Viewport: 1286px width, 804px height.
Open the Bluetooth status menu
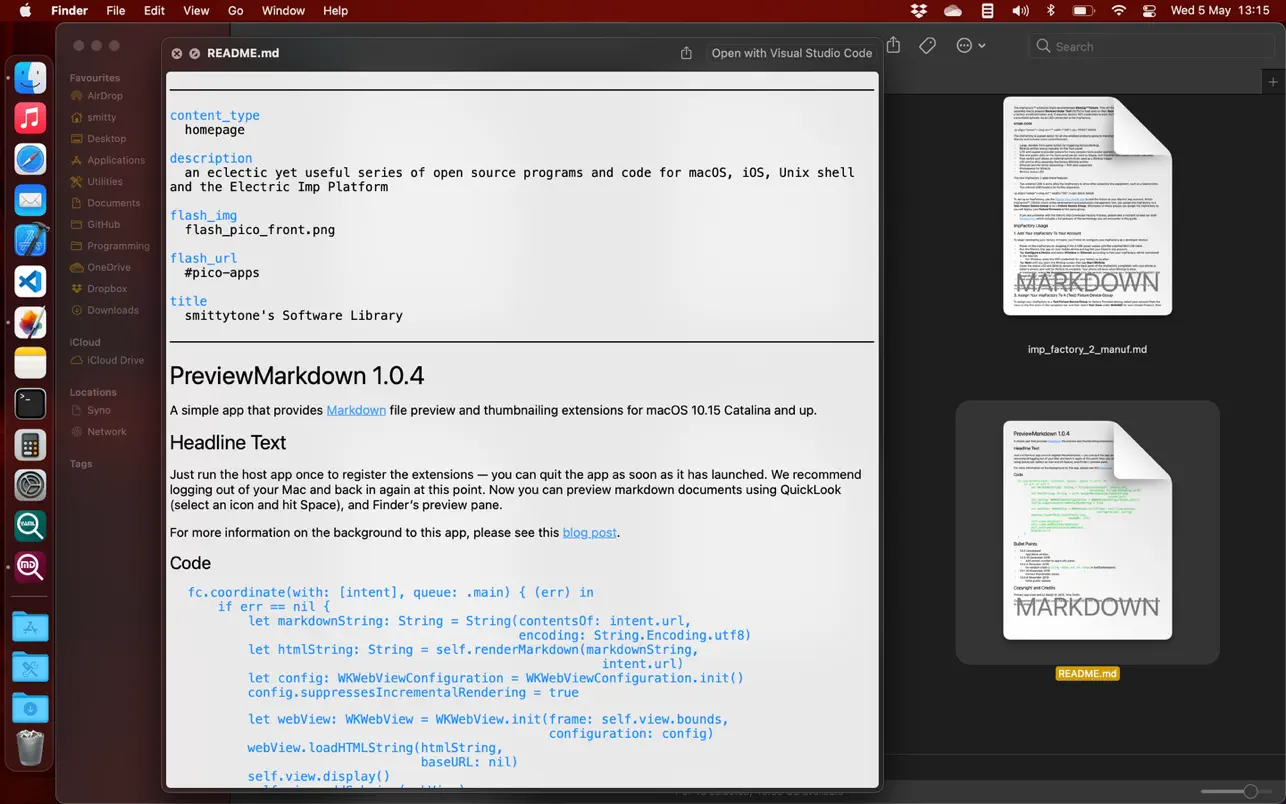[1051, 11]
